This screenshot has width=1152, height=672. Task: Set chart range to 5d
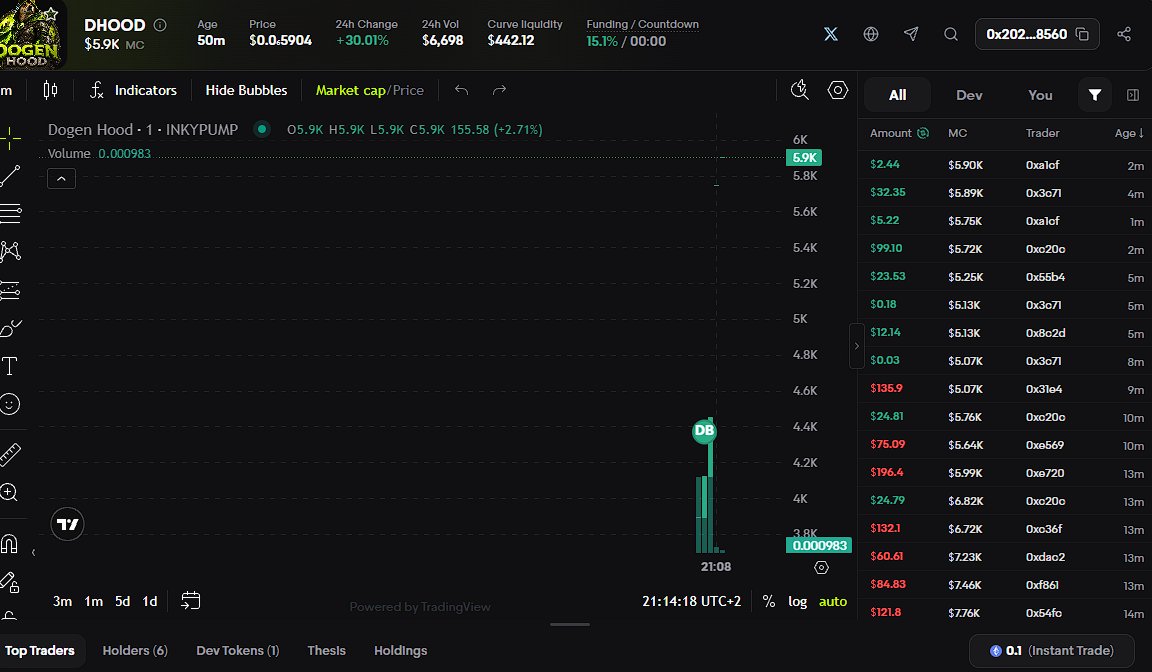tap(123, 601)
